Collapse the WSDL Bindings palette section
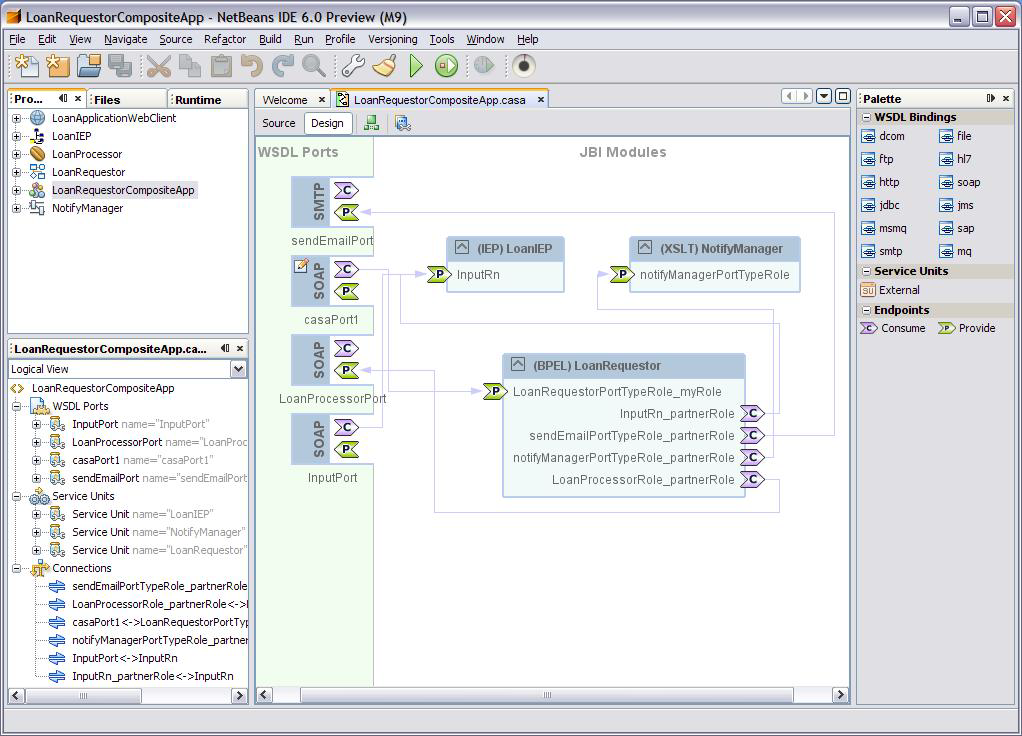 tap(866, 117)
